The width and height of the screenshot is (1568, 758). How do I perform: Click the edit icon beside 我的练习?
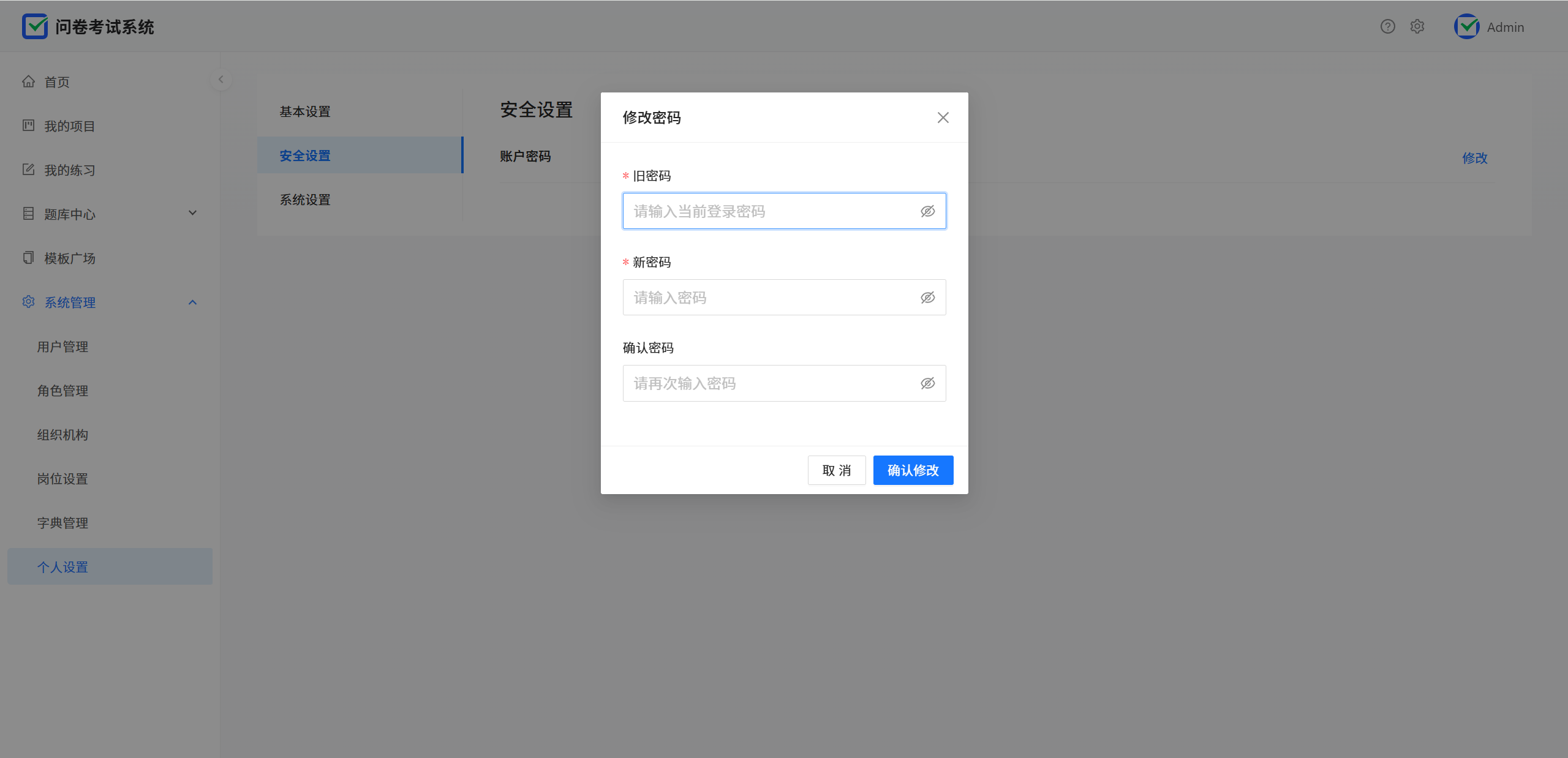[28, 170]
